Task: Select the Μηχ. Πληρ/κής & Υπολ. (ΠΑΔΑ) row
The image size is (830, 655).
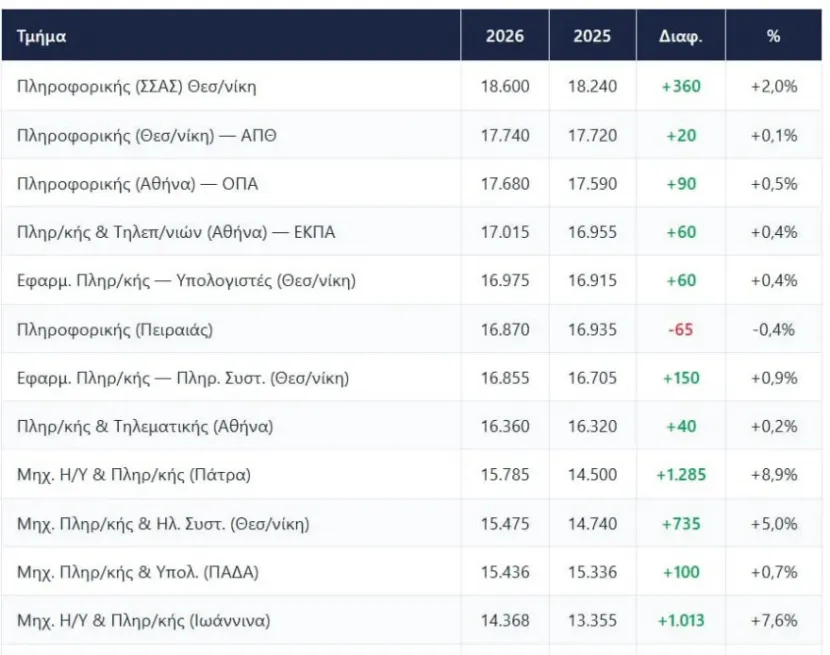Action: [412, 572]
